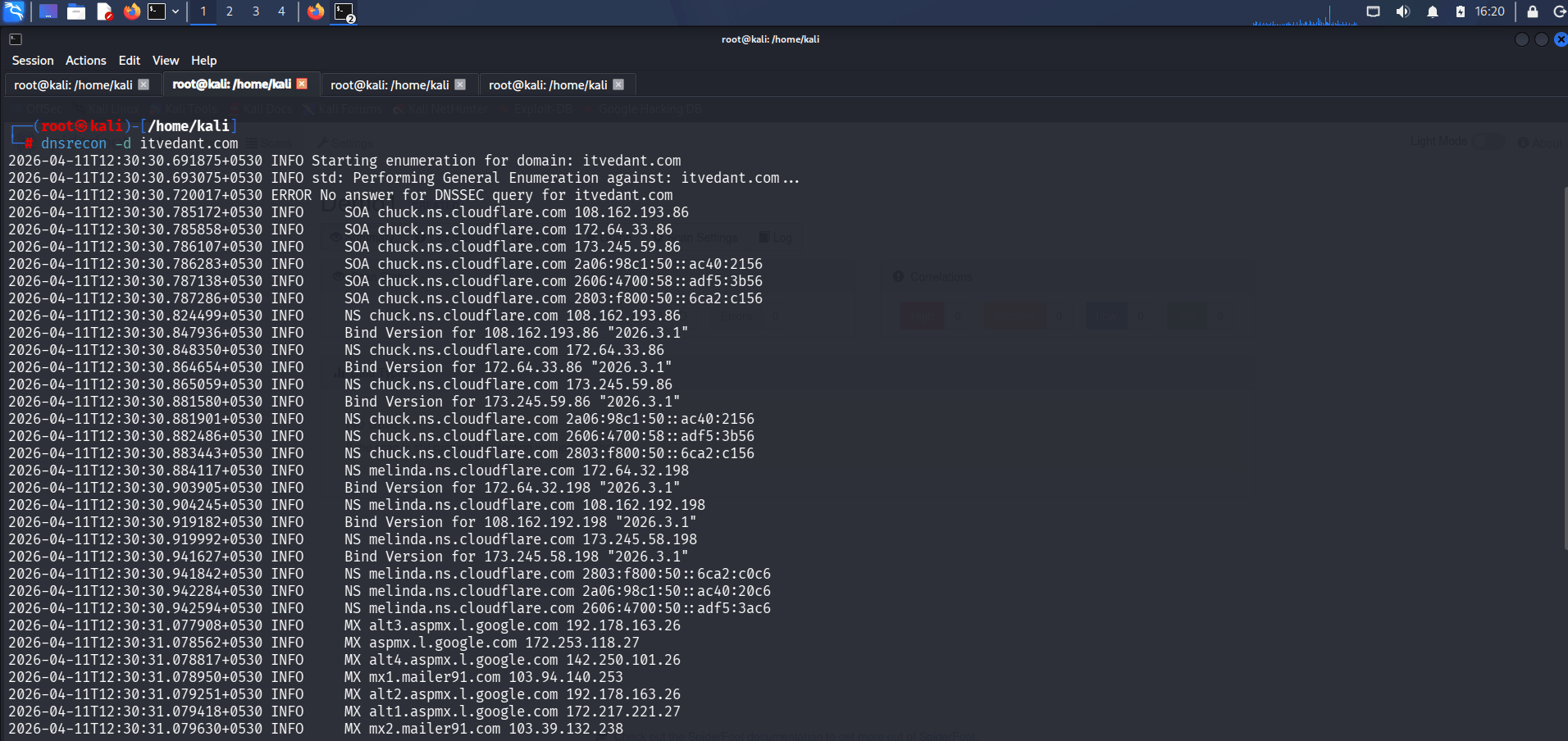Image resolution: width=1568 pixels, height=741 pixels.
Task: Click the 'Bind Version for 173.245.58.198' line
Action: (349, 557)
